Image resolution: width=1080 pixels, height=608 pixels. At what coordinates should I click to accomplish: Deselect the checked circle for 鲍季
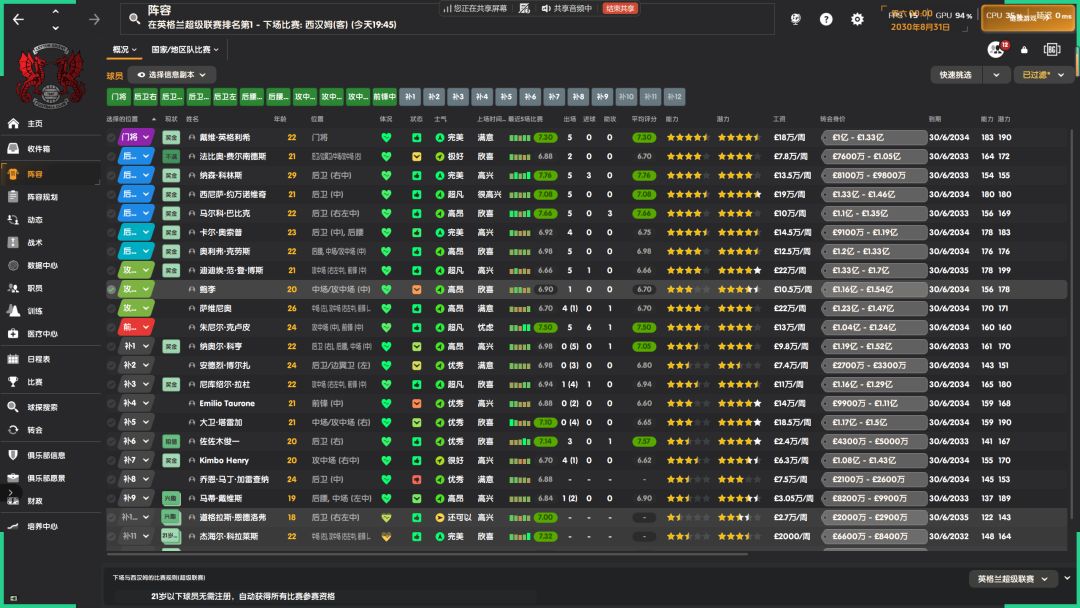tap(112, 289)
